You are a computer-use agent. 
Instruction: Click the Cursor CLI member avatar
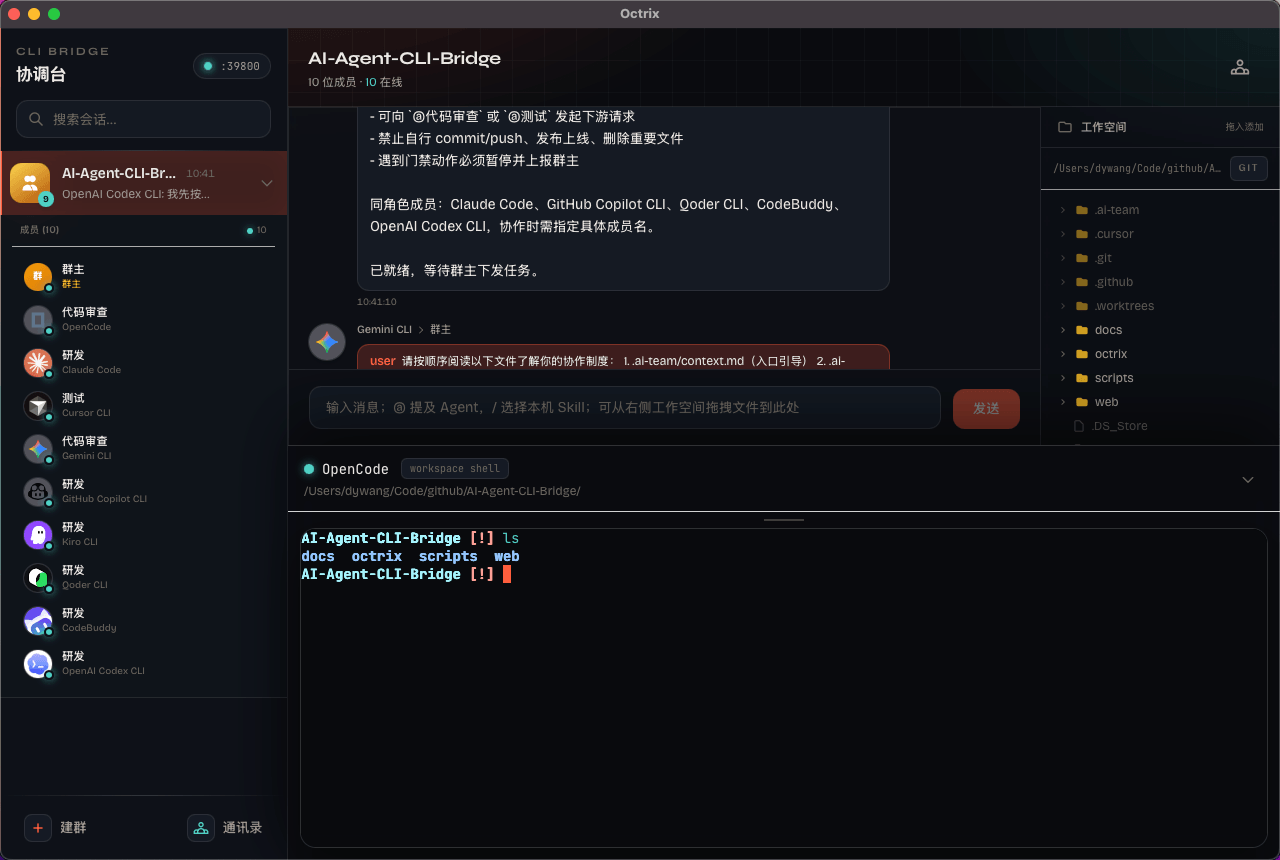pyautogui.click(x=38, y=405)
